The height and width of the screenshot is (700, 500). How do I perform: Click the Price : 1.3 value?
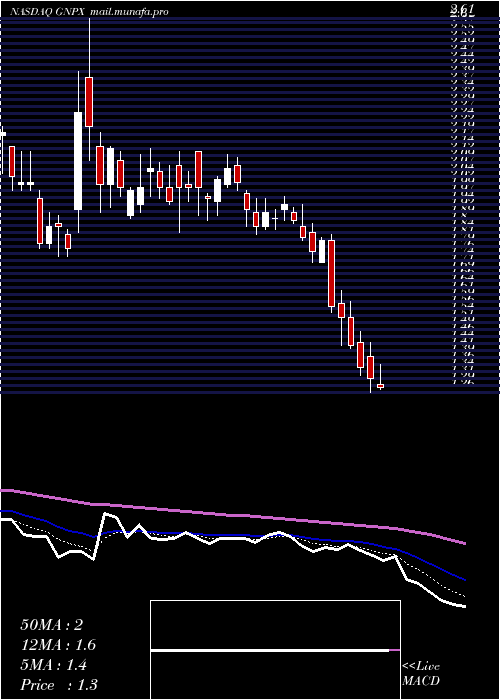coord(58,685)
